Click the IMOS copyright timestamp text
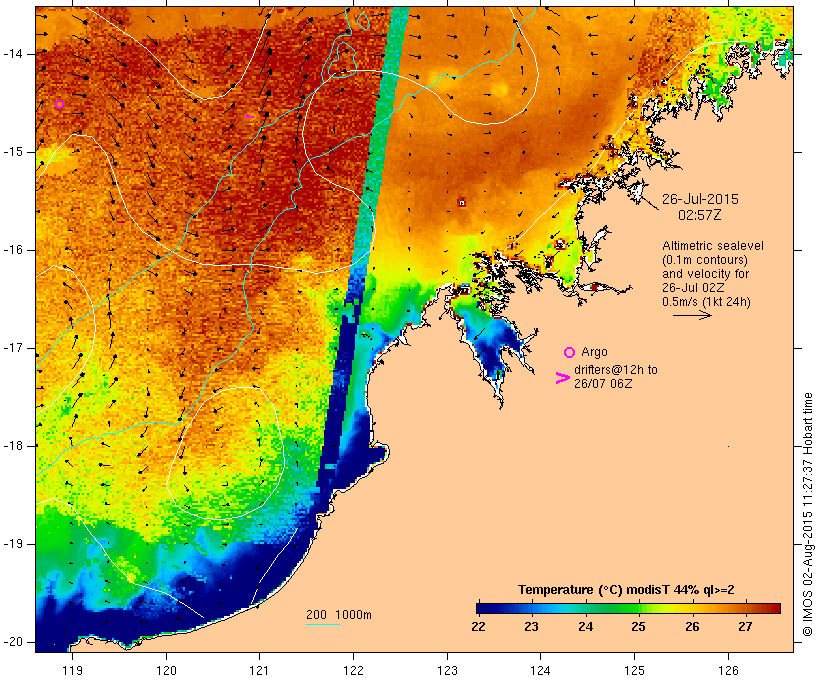 (808, 515)
